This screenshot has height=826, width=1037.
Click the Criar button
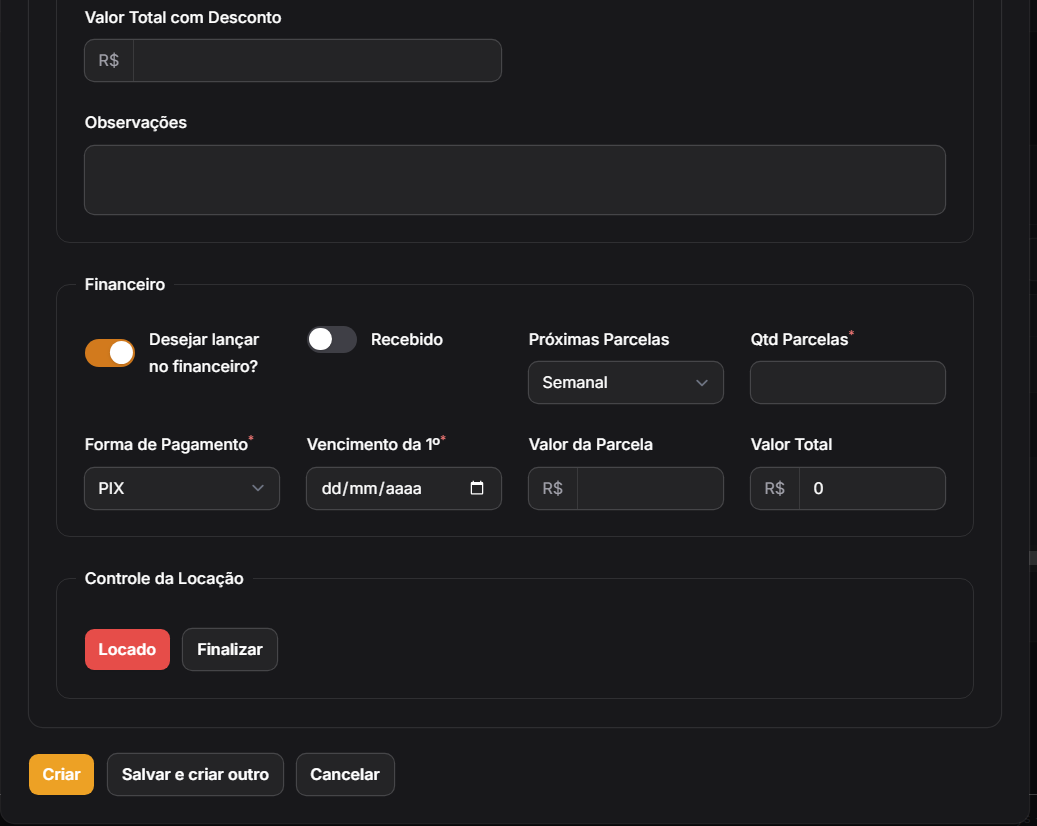click(x=62, y=774)
